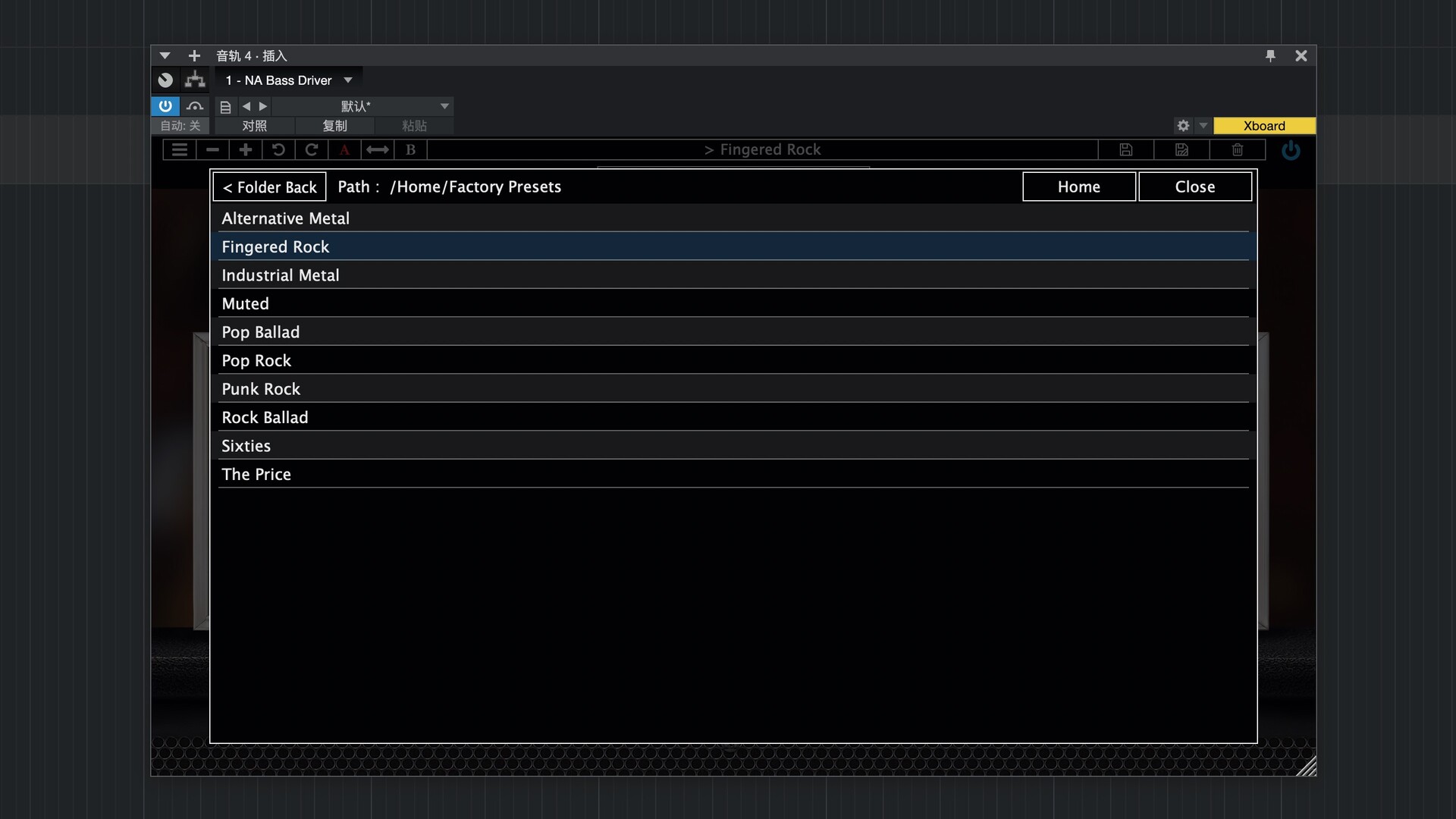Screen dimensions: 1456x819
Task: Go to the next preset arrow
Action: click(263, 106)
